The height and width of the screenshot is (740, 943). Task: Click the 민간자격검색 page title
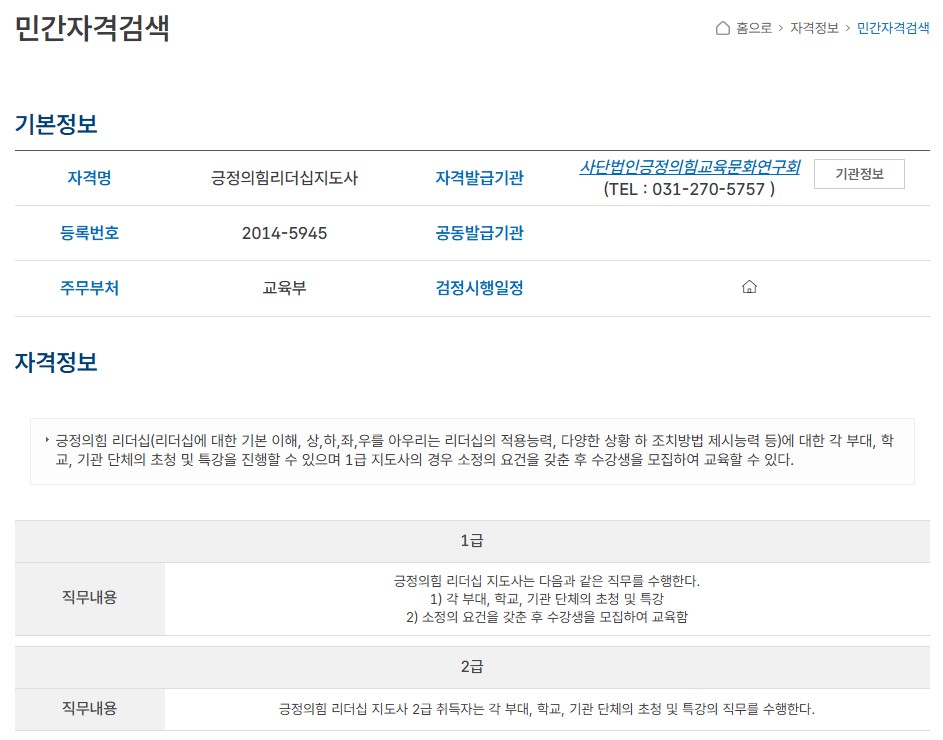(92, 29)
